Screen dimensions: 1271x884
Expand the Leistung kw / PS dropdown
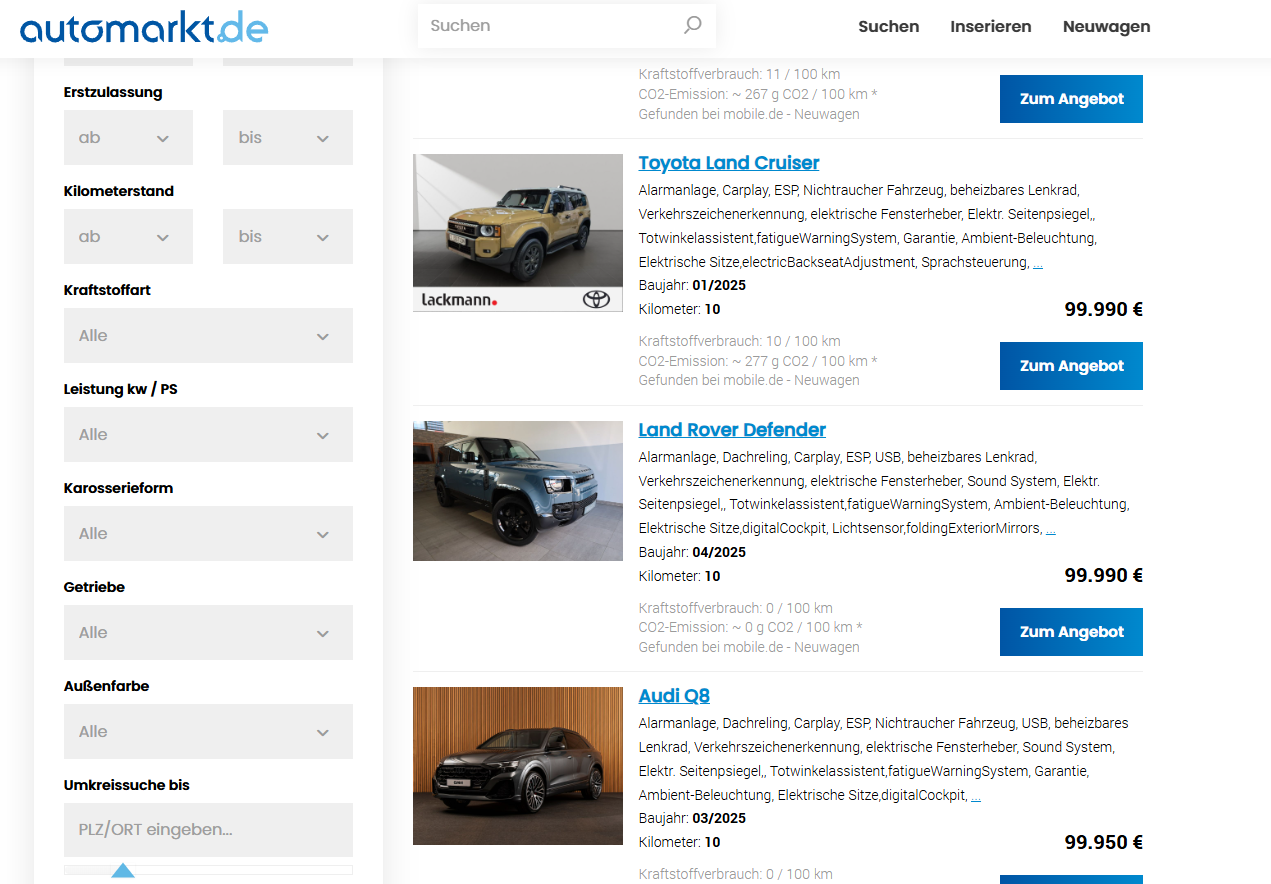[x=208, y=435]
